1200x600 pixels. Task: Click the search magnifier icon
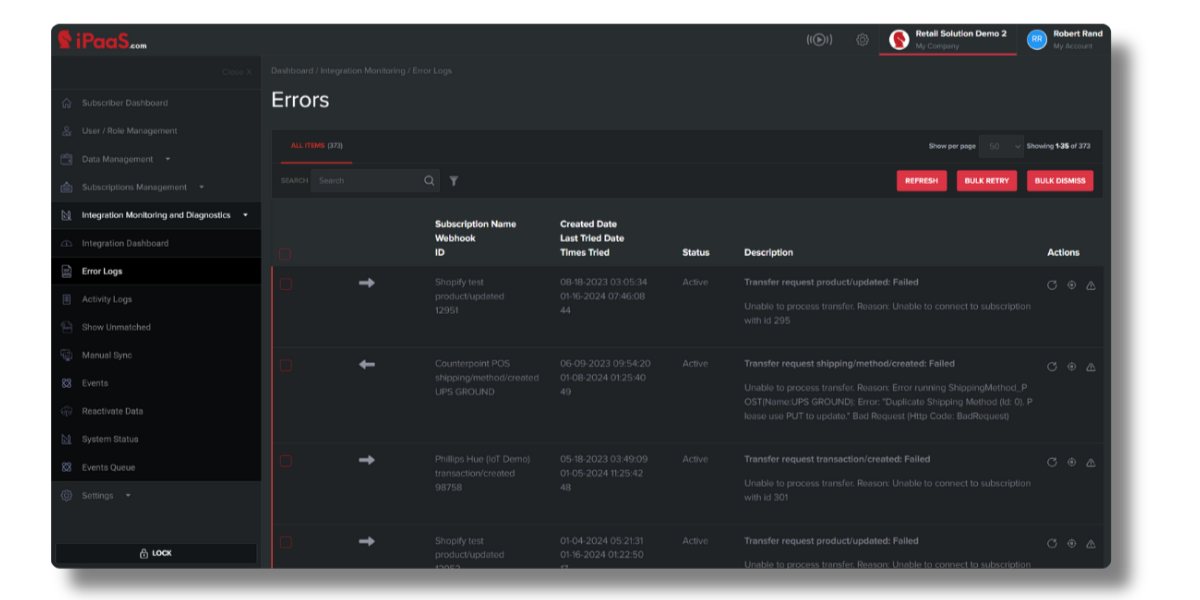429,181
